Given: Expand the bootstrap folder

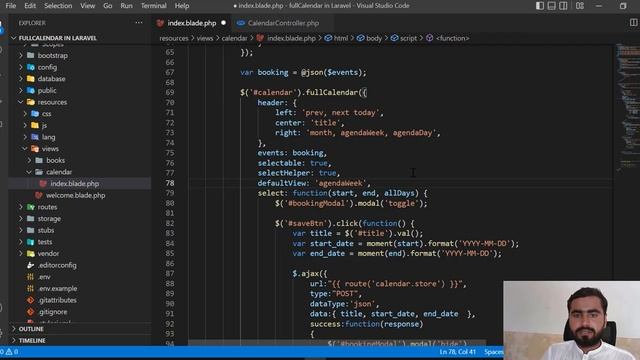Looking at the screenshot, I should pos(53,56).
